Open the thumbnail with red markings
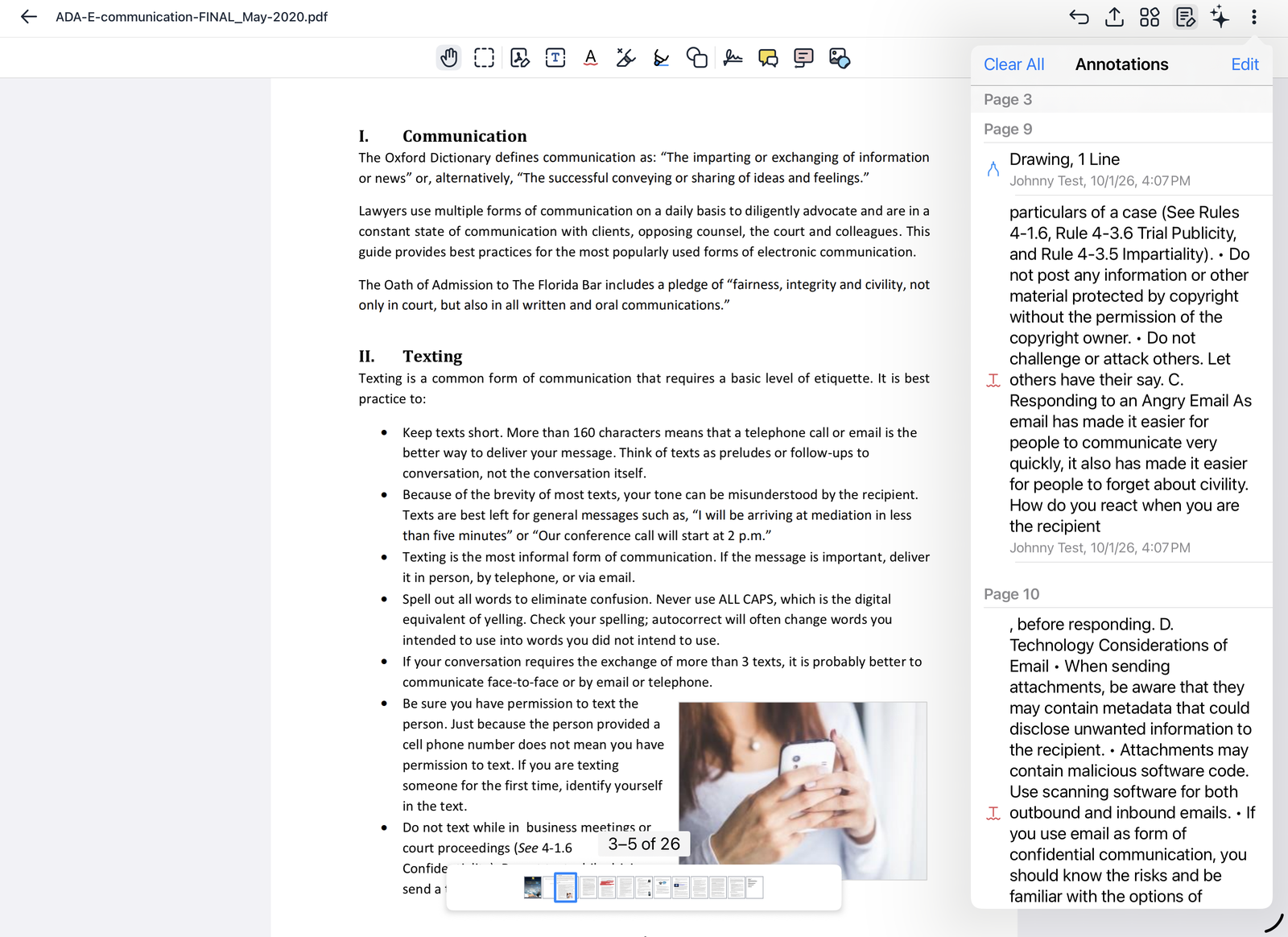1288x937 pixels. point(607,887)
